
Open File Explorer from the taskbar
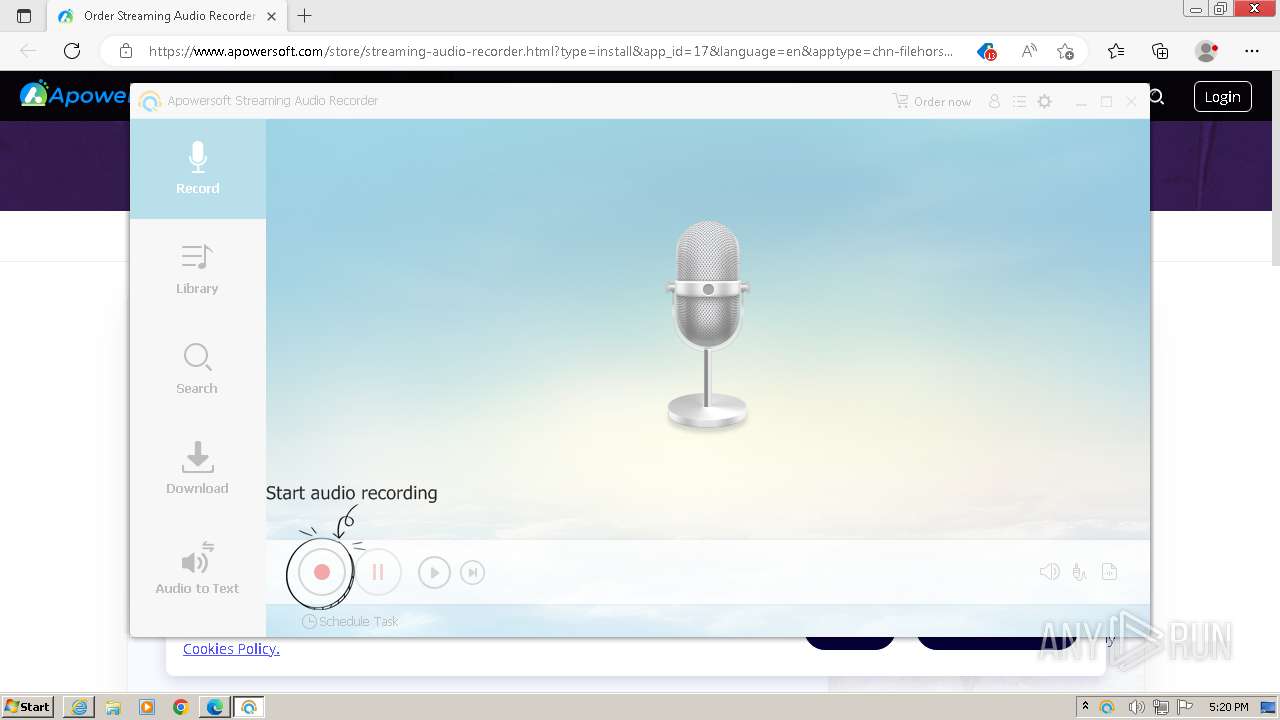[x=113, y=707]
